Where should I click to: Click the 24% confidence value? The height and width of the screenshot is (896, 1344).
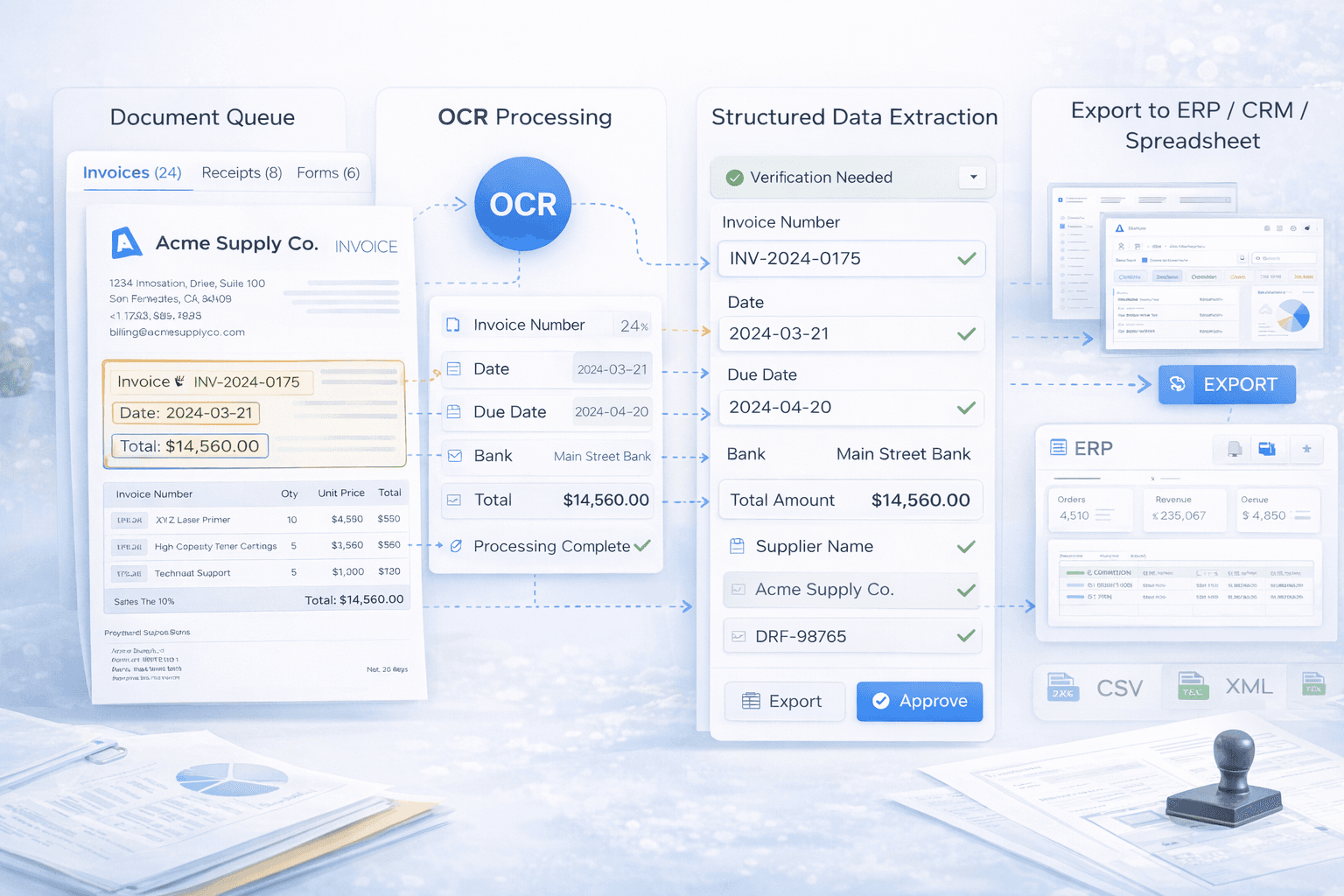pos(634,325)
